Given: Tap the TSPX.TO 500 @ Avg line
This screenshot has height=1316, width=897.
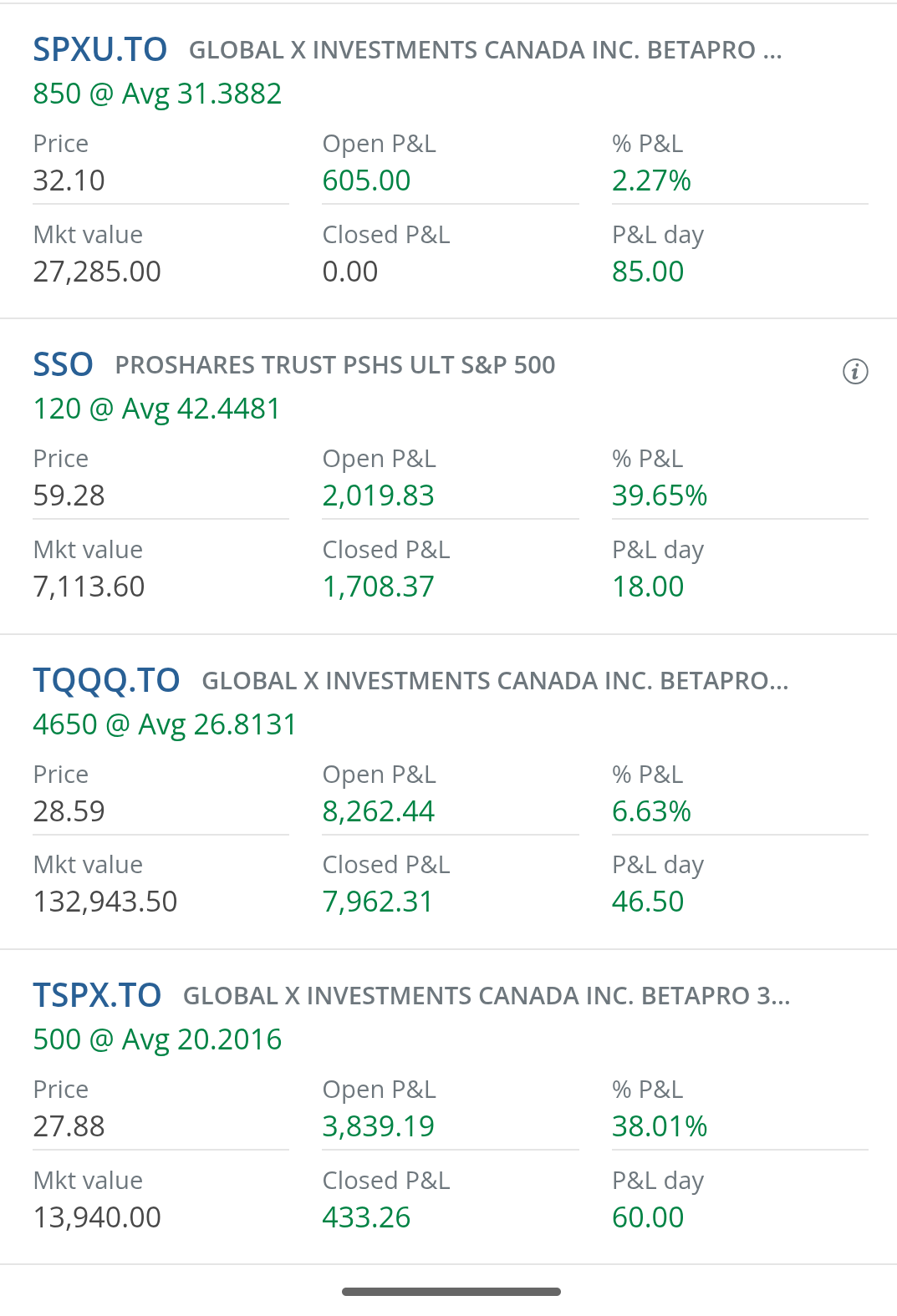Looking at the screenshot, I should tap(157, 1039).
